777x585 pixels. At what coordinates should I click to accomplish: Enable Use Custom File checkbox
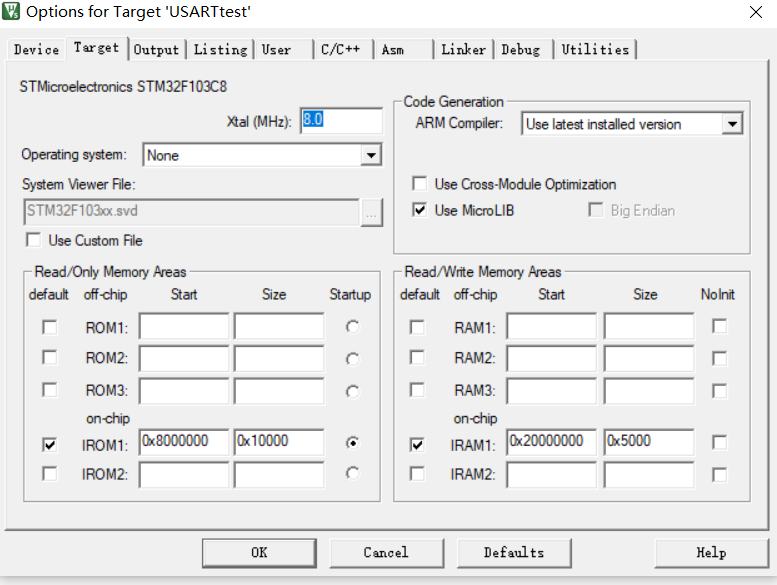tap(33, 240)
